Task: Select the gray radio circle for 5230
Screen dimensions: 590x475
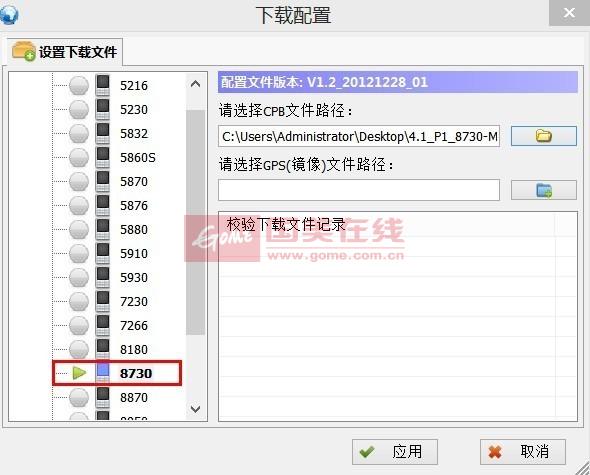Action: (79, 110)
